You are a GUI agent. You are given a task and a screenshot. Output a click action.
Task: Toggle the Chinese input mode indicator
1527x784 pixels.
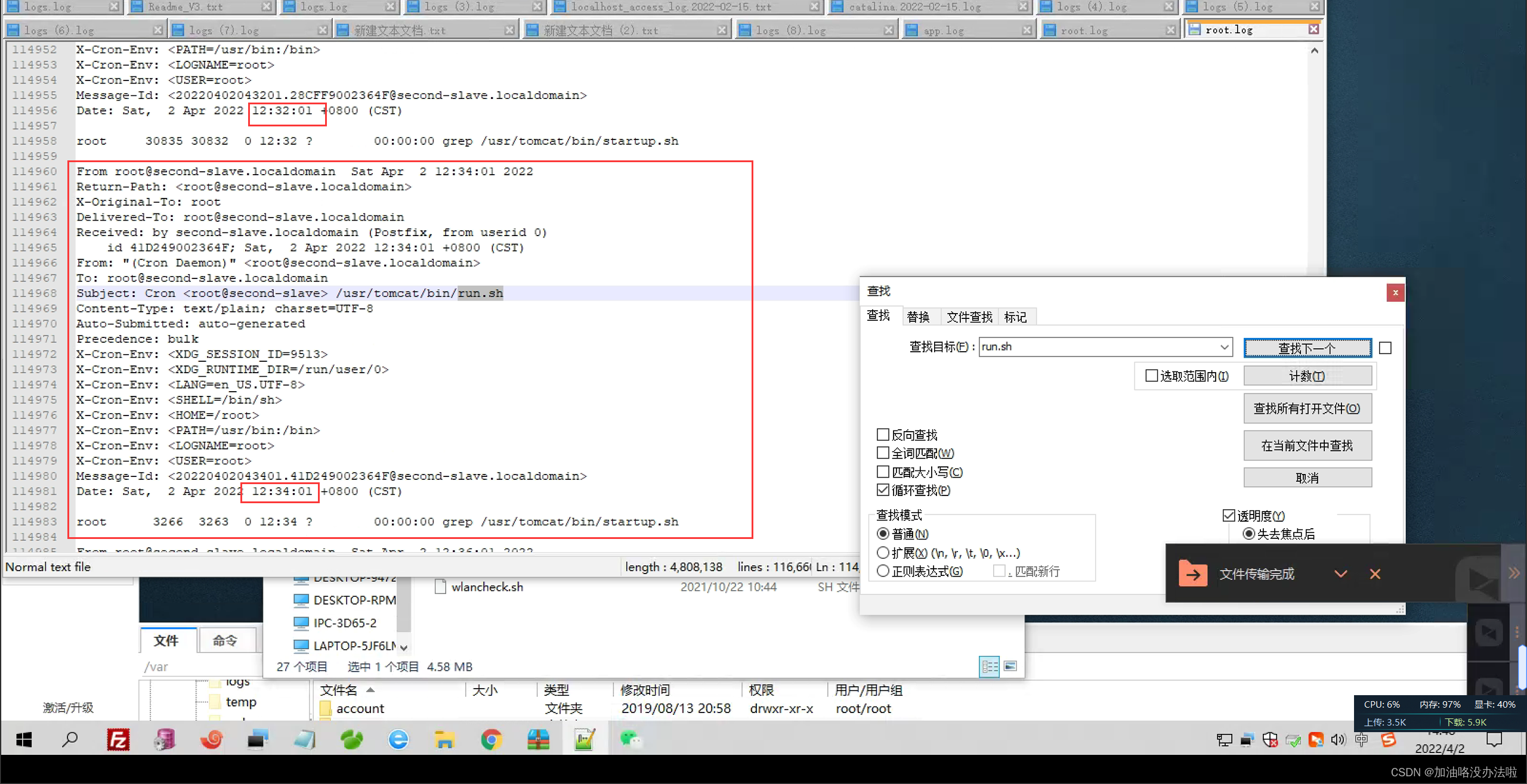click(x=1361, y=740)
